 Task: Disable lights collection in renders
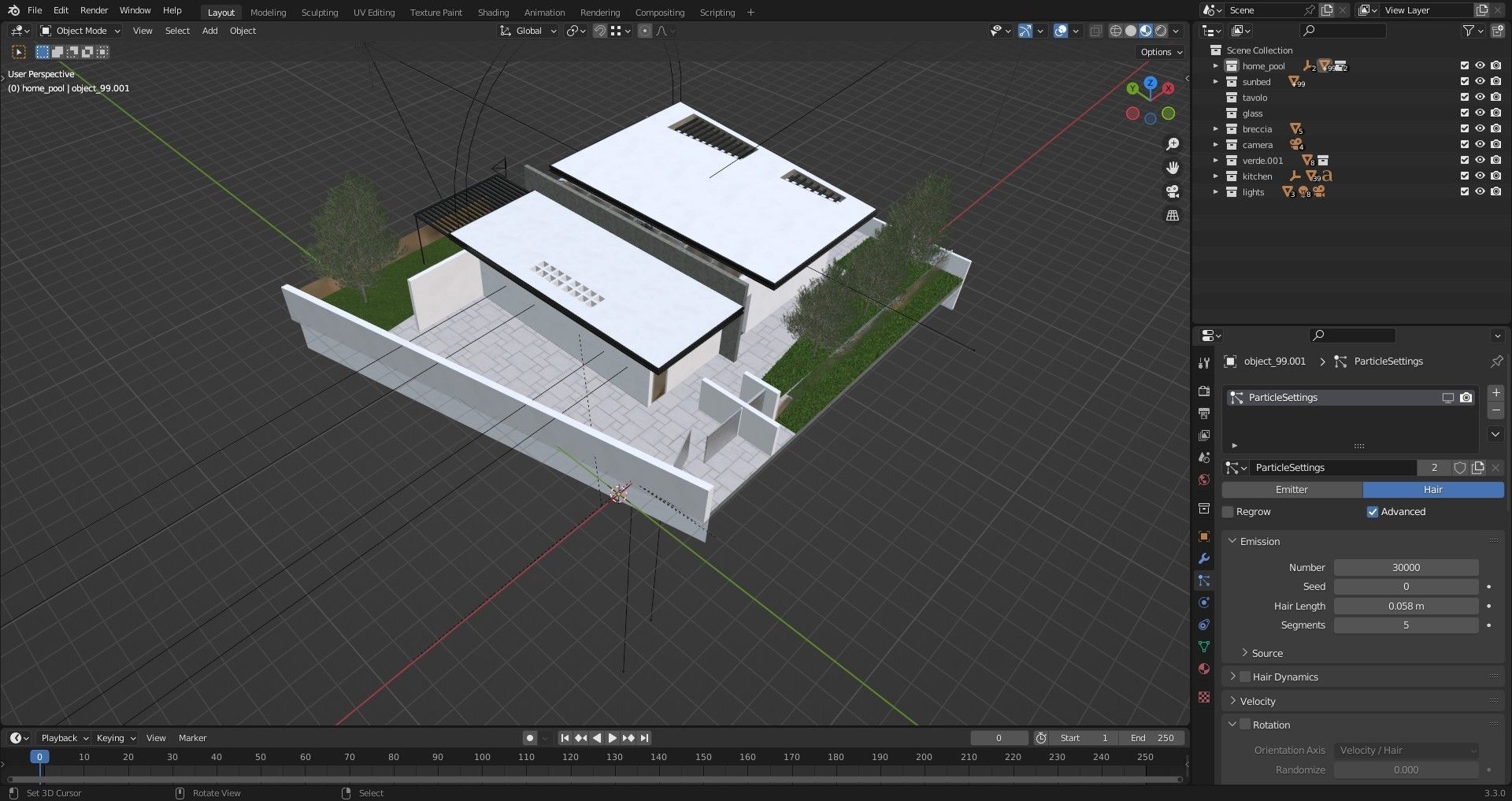point(1495,192)
